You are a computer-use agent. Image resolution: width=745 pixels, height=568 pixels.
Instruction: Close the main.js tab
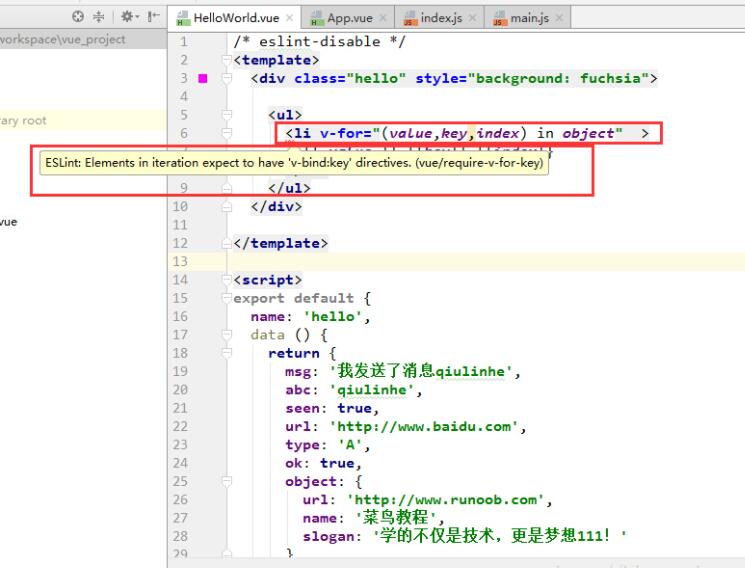[559, 18]
